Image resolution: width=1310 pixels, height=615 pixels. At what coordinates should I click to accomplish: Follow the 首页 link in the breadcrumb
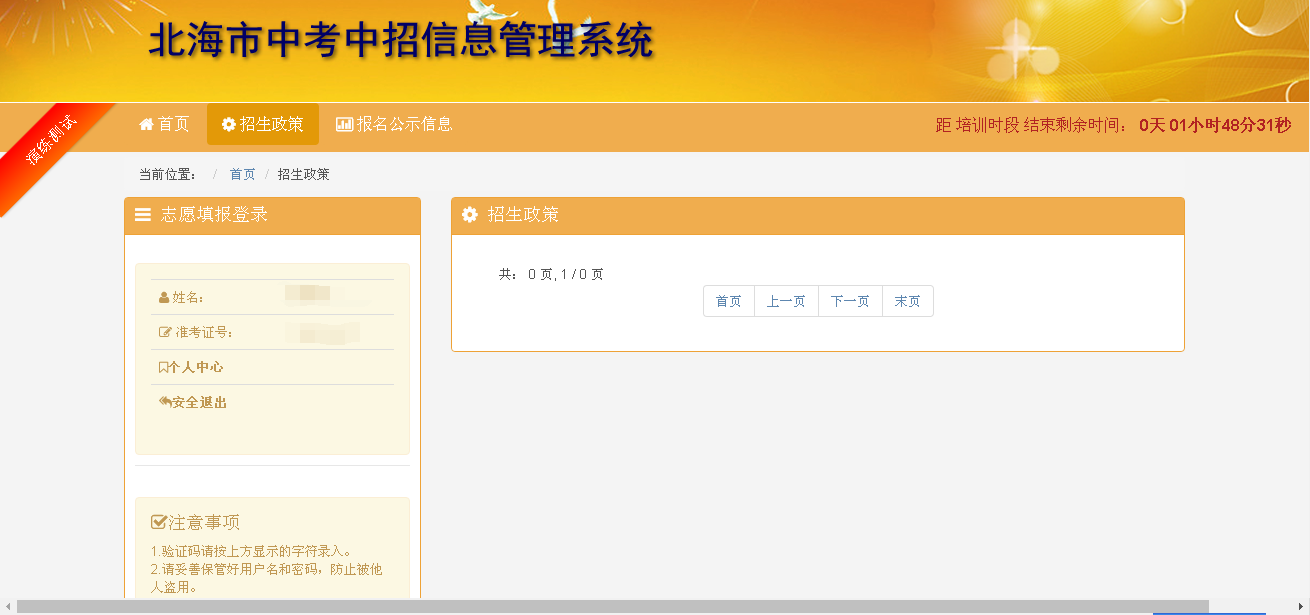pyautogui.click(x=242, y=174)
